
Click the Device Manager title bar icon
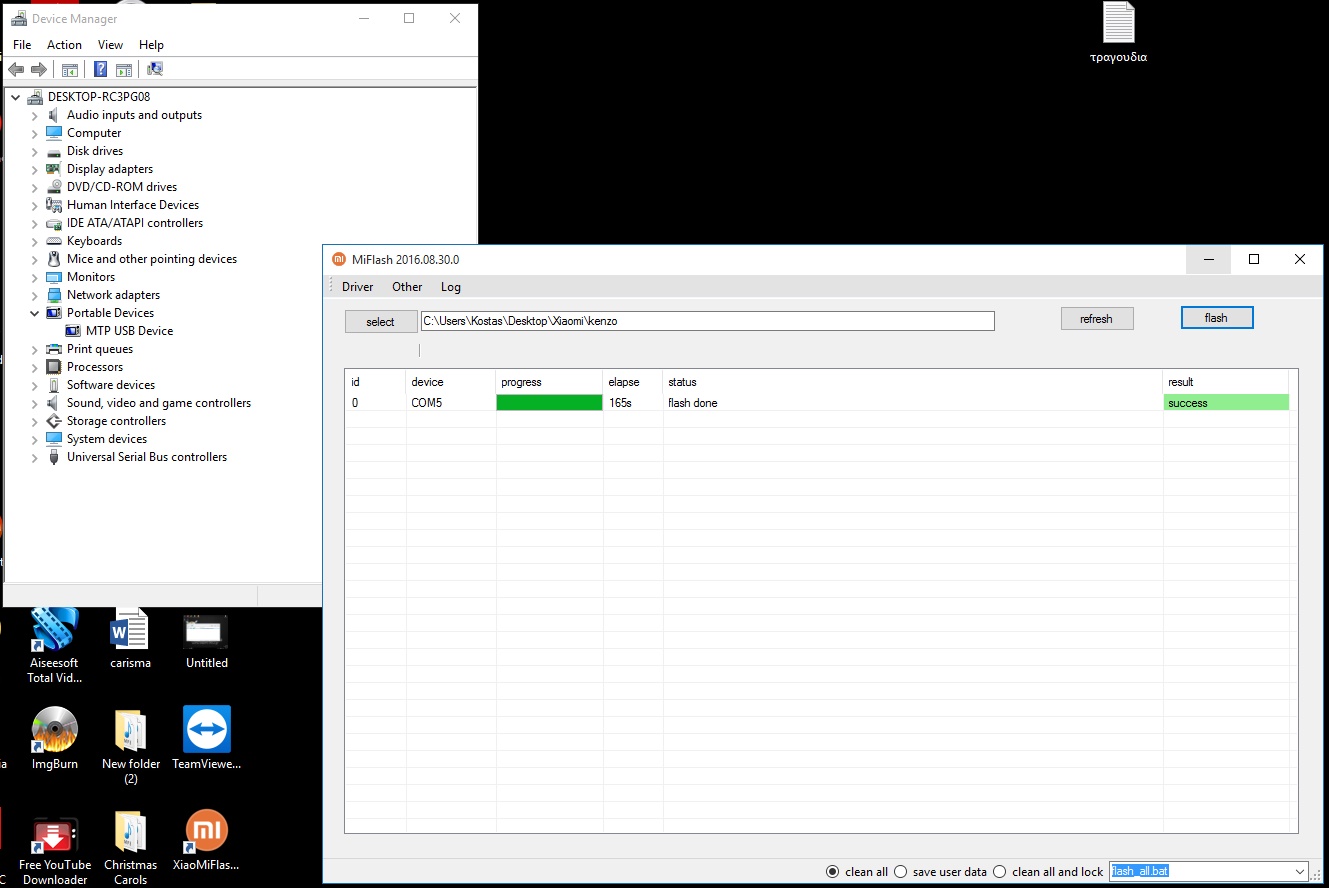19,18
